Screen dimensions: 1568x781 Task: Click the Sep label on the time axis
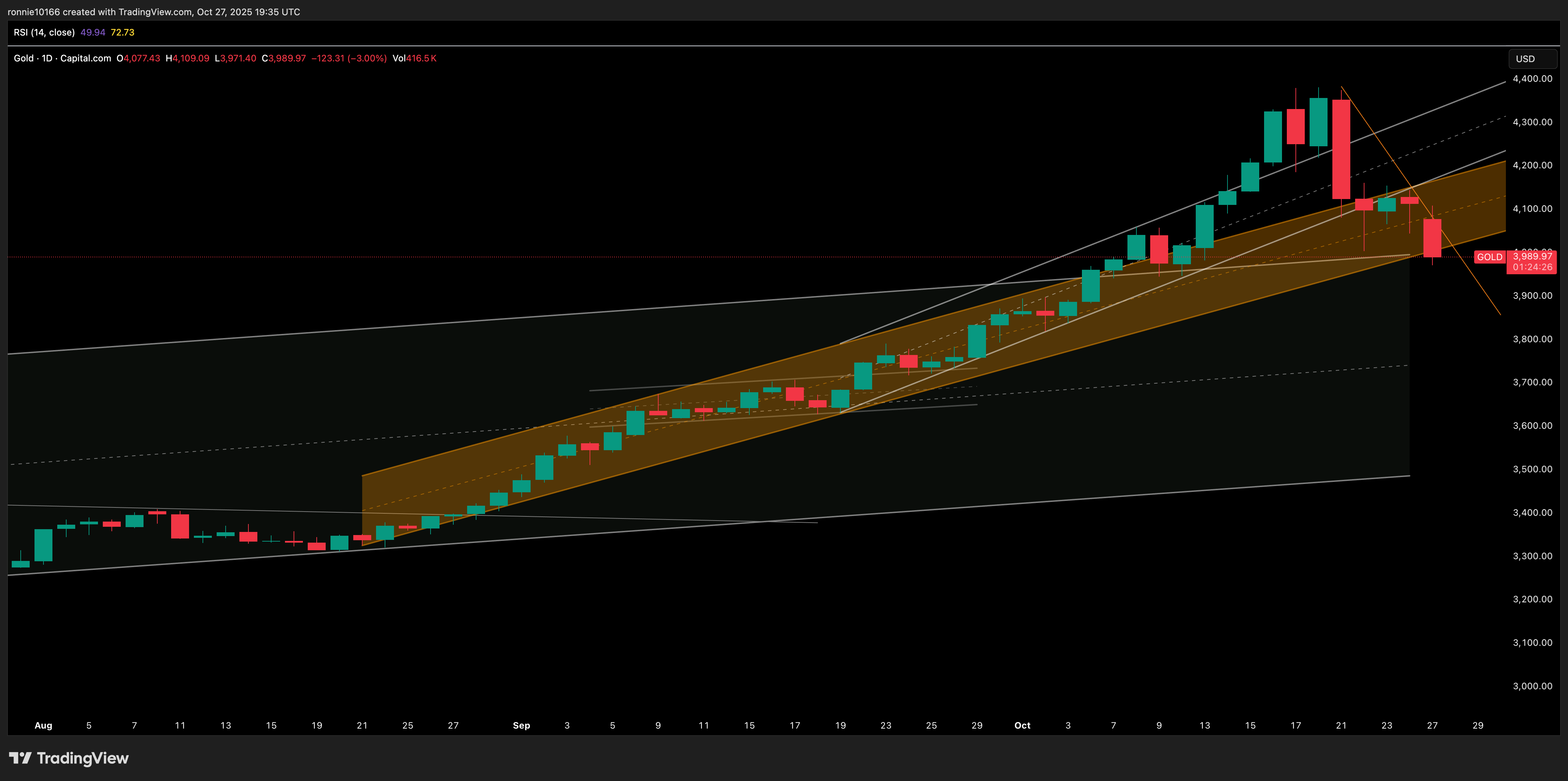point(522,725)
